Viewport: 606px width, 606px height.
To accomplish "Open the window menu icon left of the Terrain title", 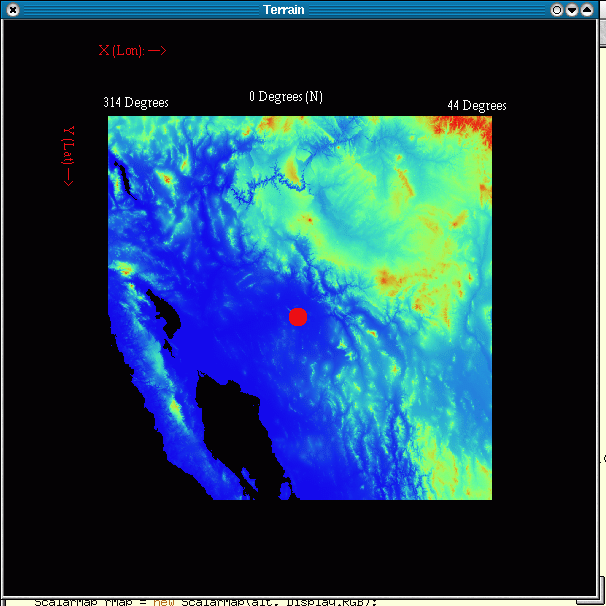I will point(10,9).
